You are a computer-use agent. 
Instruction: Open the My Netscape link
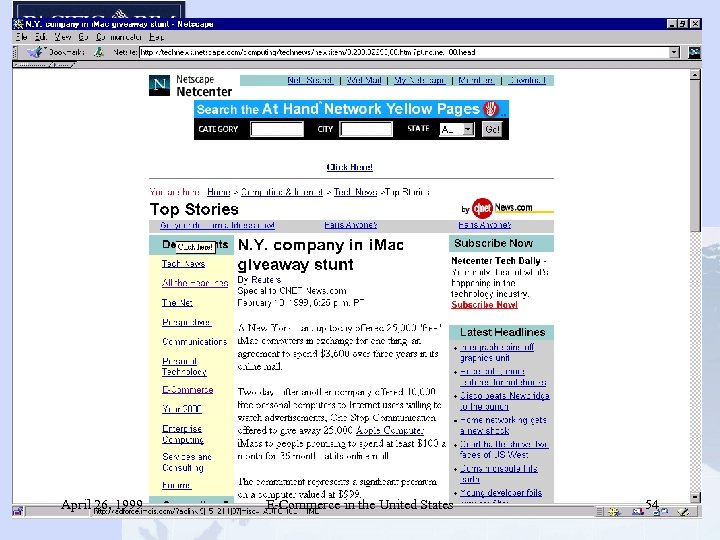click(419, 80)
